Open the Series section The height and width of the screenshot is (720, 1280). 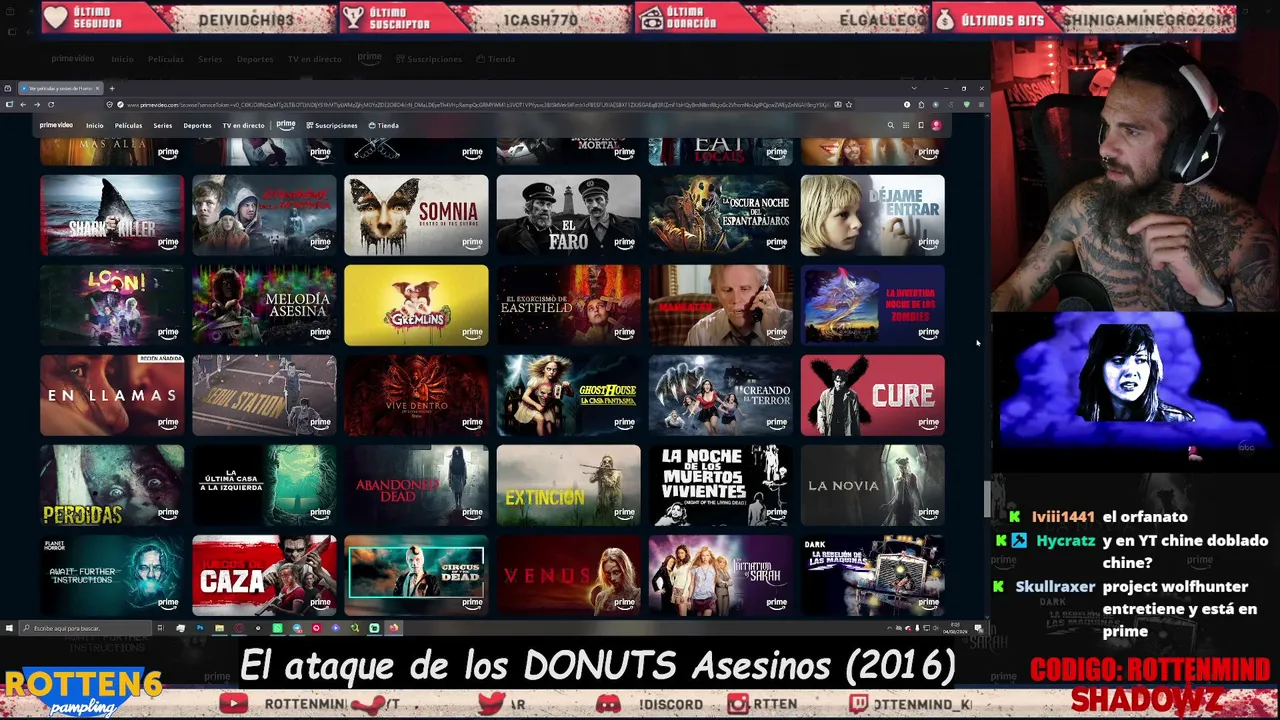point(163,125)
